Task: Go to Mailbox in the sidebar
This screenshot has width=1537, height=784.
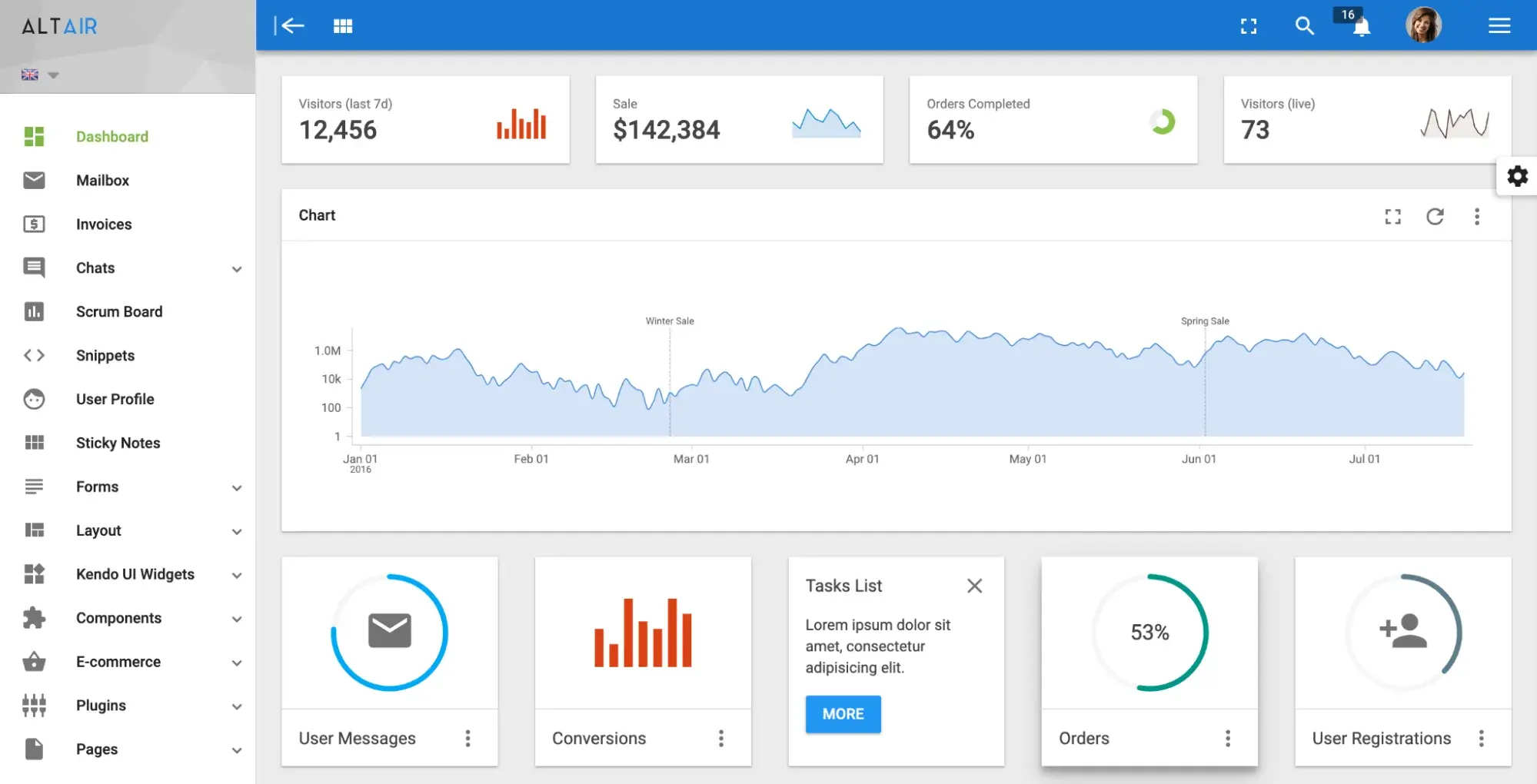Action: click(x=102, y=181)
